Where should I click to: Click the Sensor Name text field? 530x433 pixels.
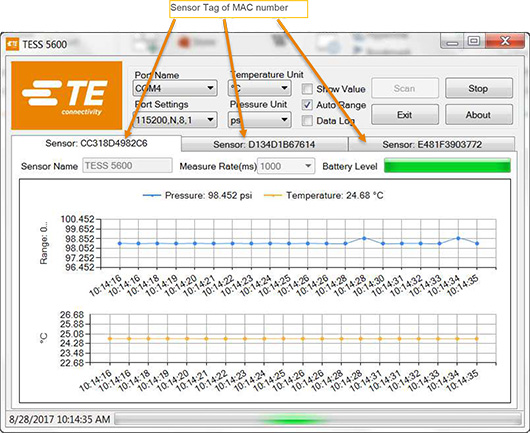tap(127, 166)
